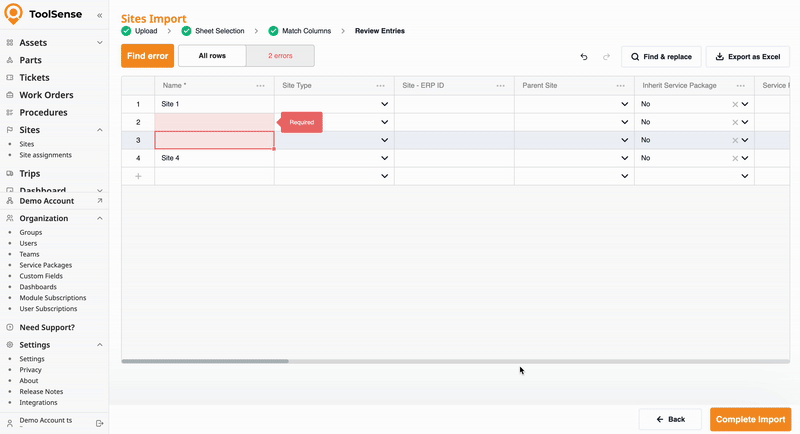
Task: Click the Parts sidebar icon
Action: (10, 60)
